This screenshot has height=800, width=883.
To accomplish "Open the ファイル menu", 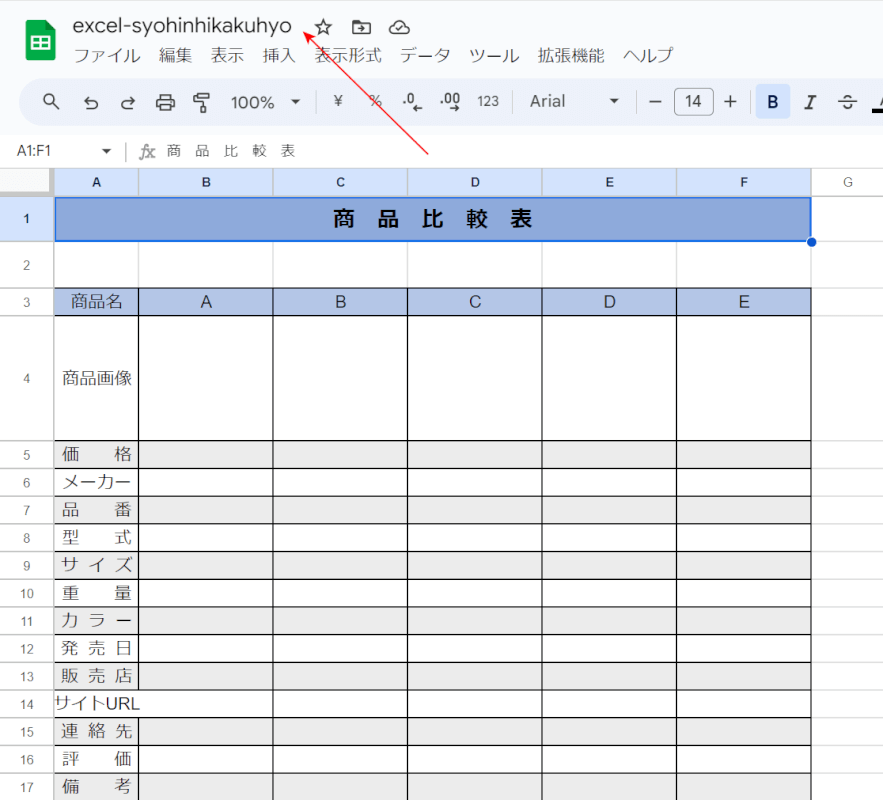I will tap(107, 56).
